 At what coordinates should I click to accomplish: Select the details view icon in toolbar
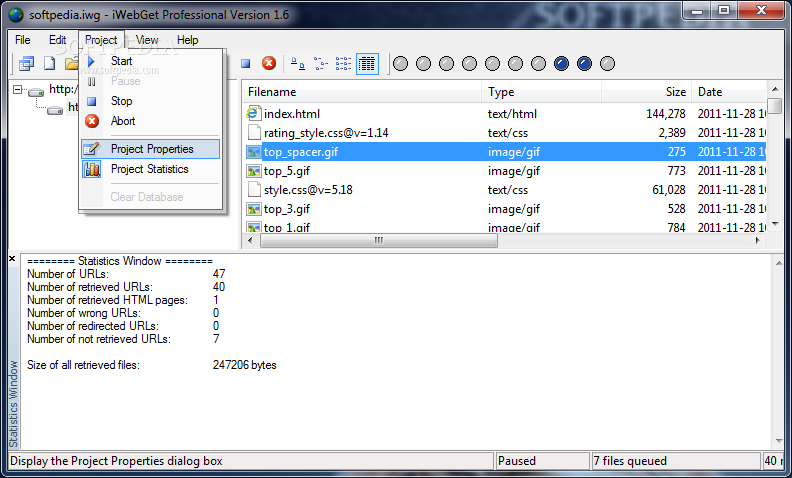(x=367, y=64)
